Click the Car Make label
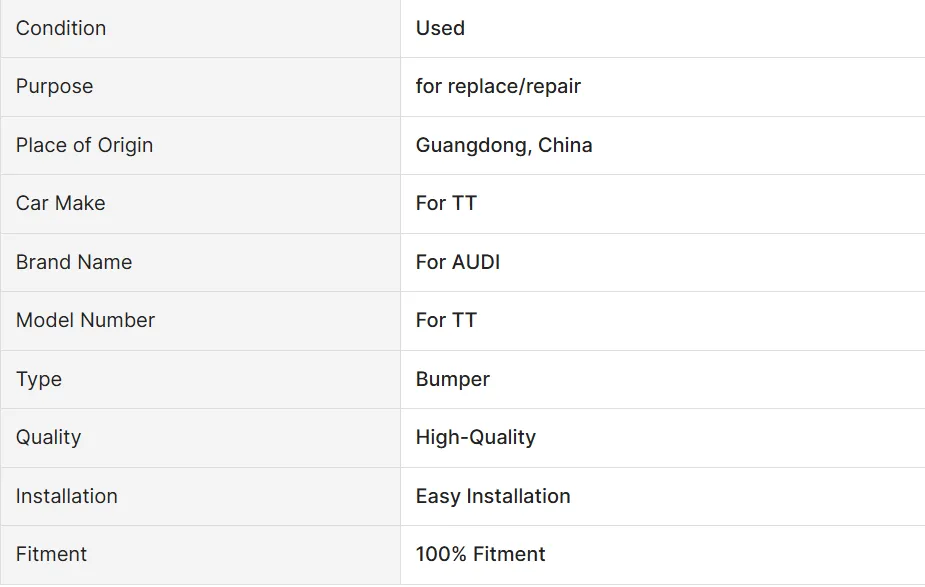The width and height of the screenshot is (925, 587). pyautogui.click(x=61, y=203)
